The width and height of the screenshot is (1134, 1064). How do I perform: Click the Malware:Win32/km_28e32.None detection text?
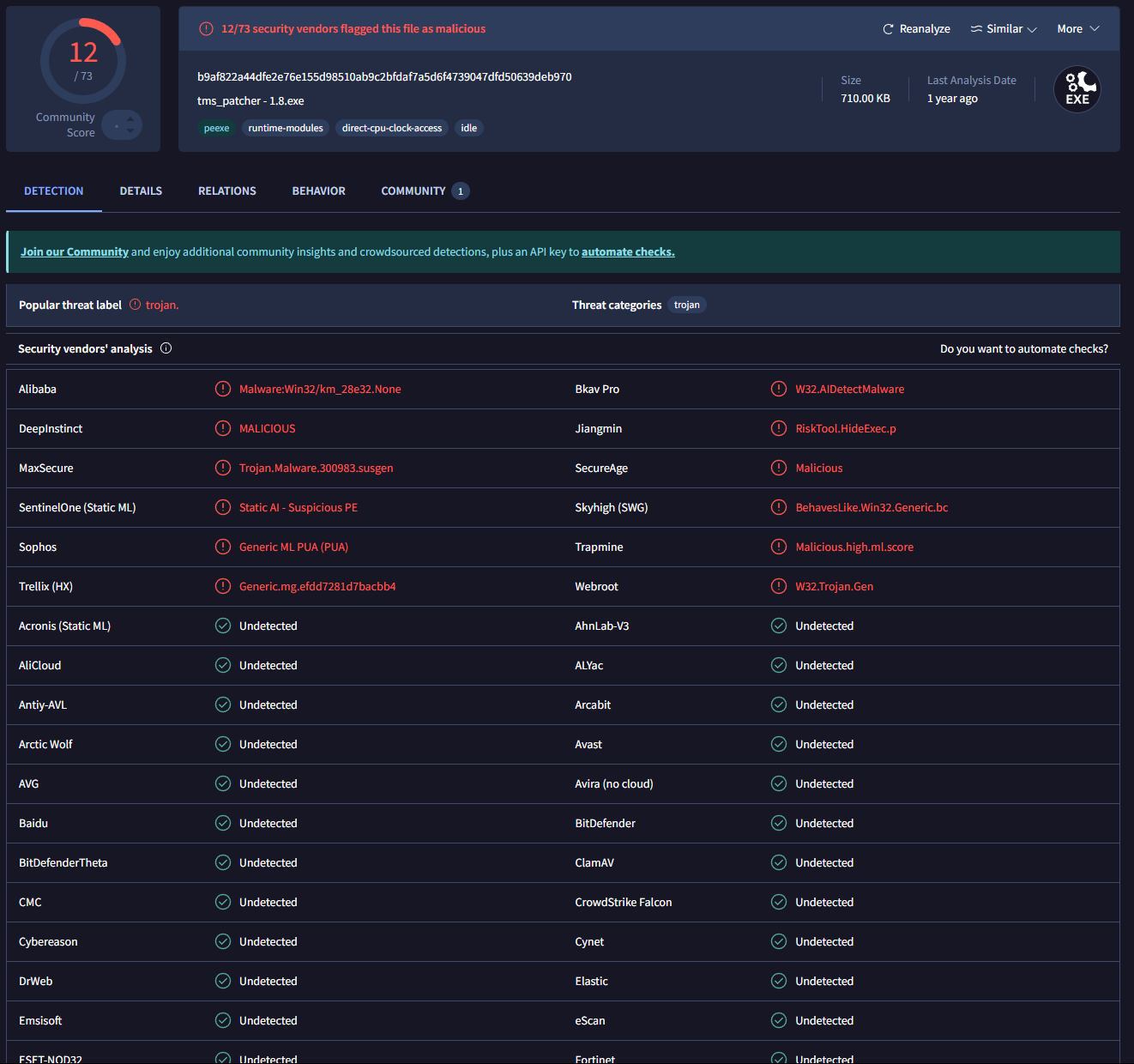coord(320,390)
